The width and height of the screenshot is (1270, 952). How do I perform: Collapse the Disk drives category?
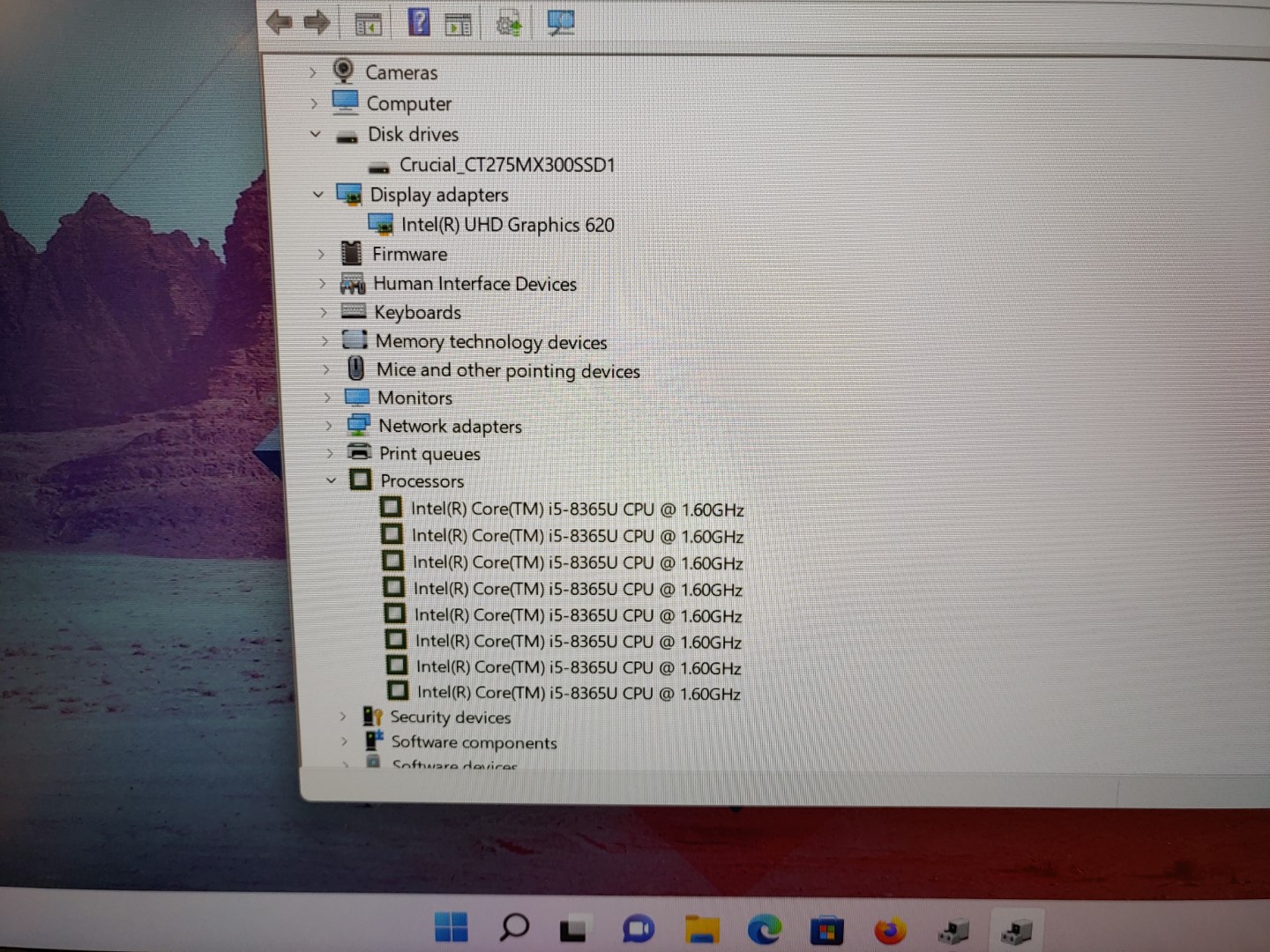(x=316, y=134)
